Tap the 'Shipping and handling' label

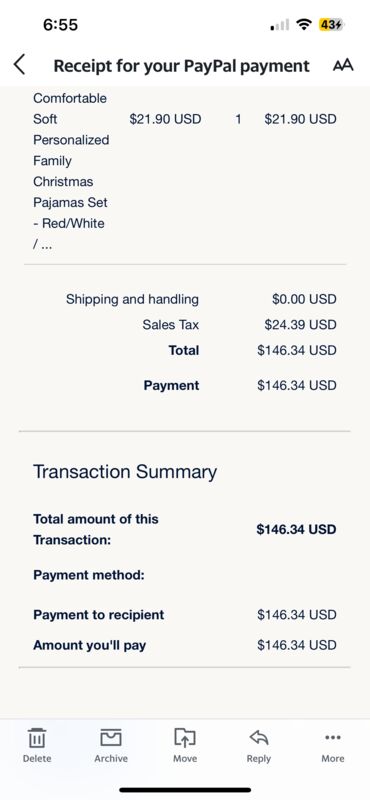point(132,299)
